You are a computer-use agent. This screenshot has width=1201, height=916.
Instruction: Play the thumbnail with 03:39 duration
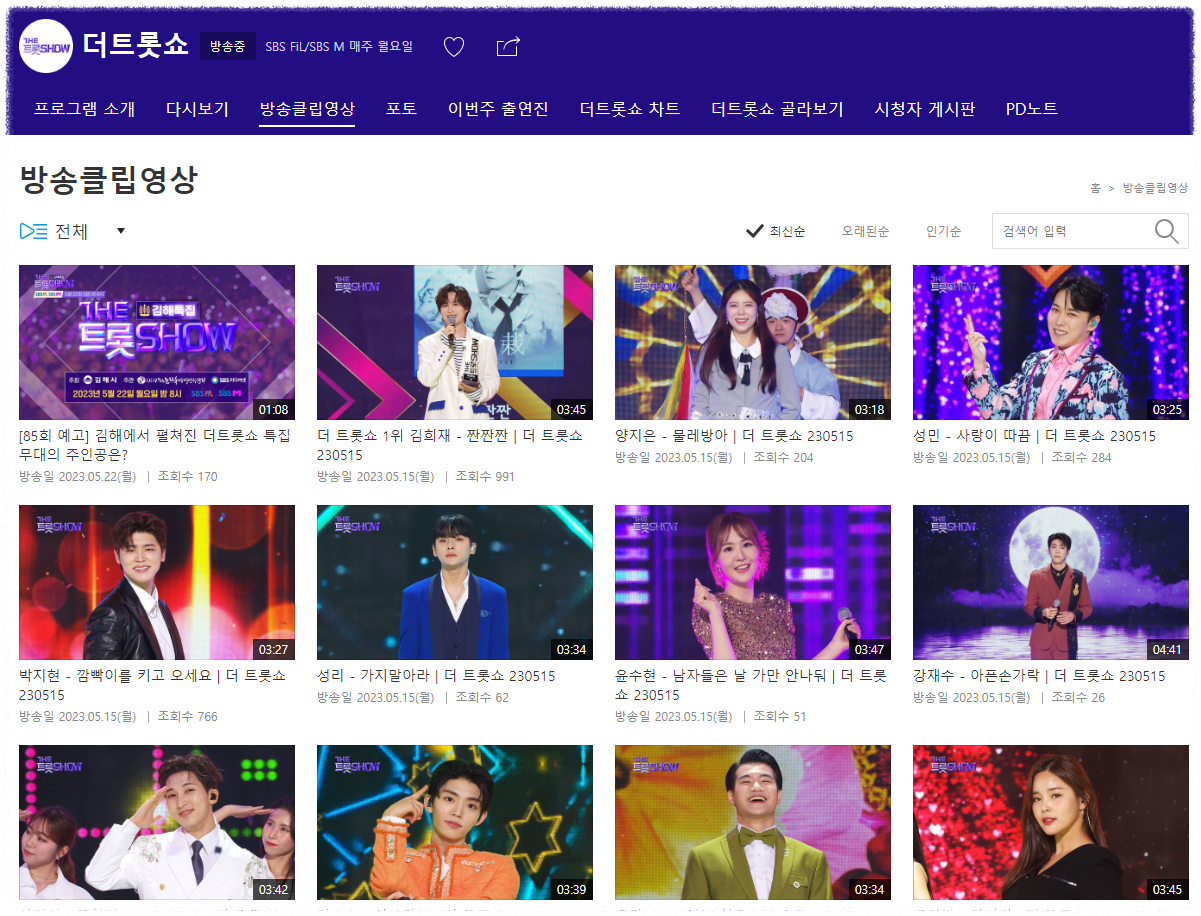455,822
